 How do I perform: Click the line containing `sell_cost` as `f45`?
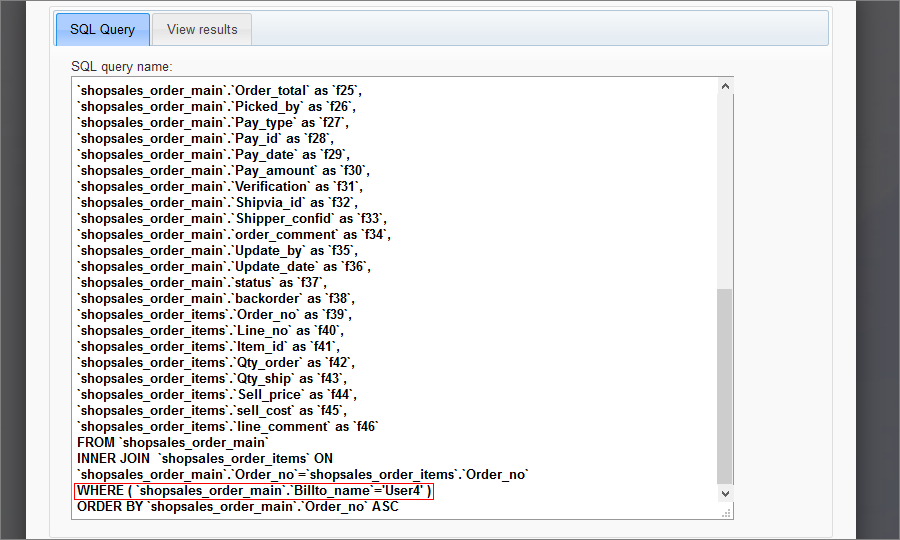(x=212, y=411)
